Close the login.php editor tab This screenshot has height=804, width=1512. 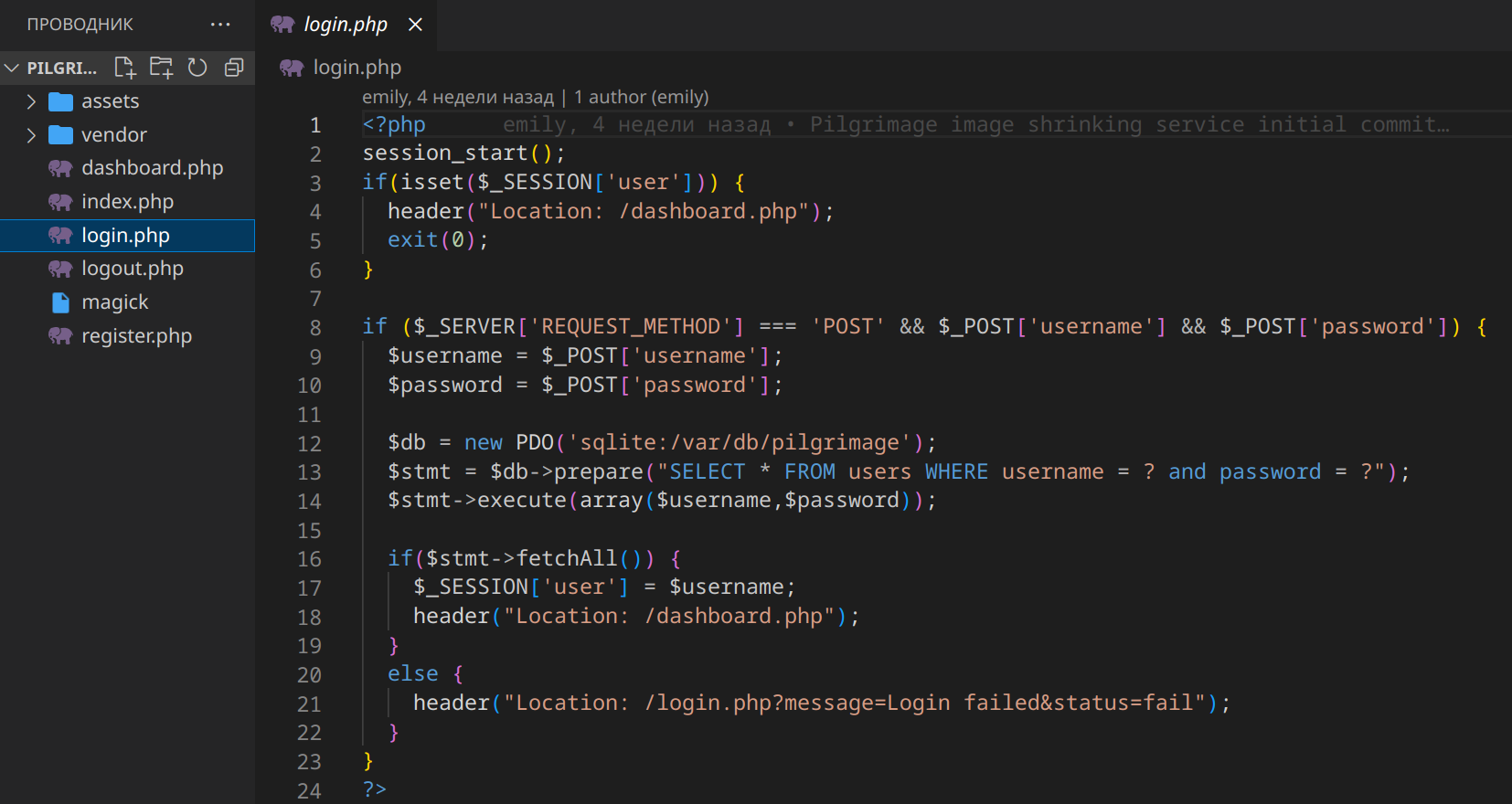(x=415, y=25)
